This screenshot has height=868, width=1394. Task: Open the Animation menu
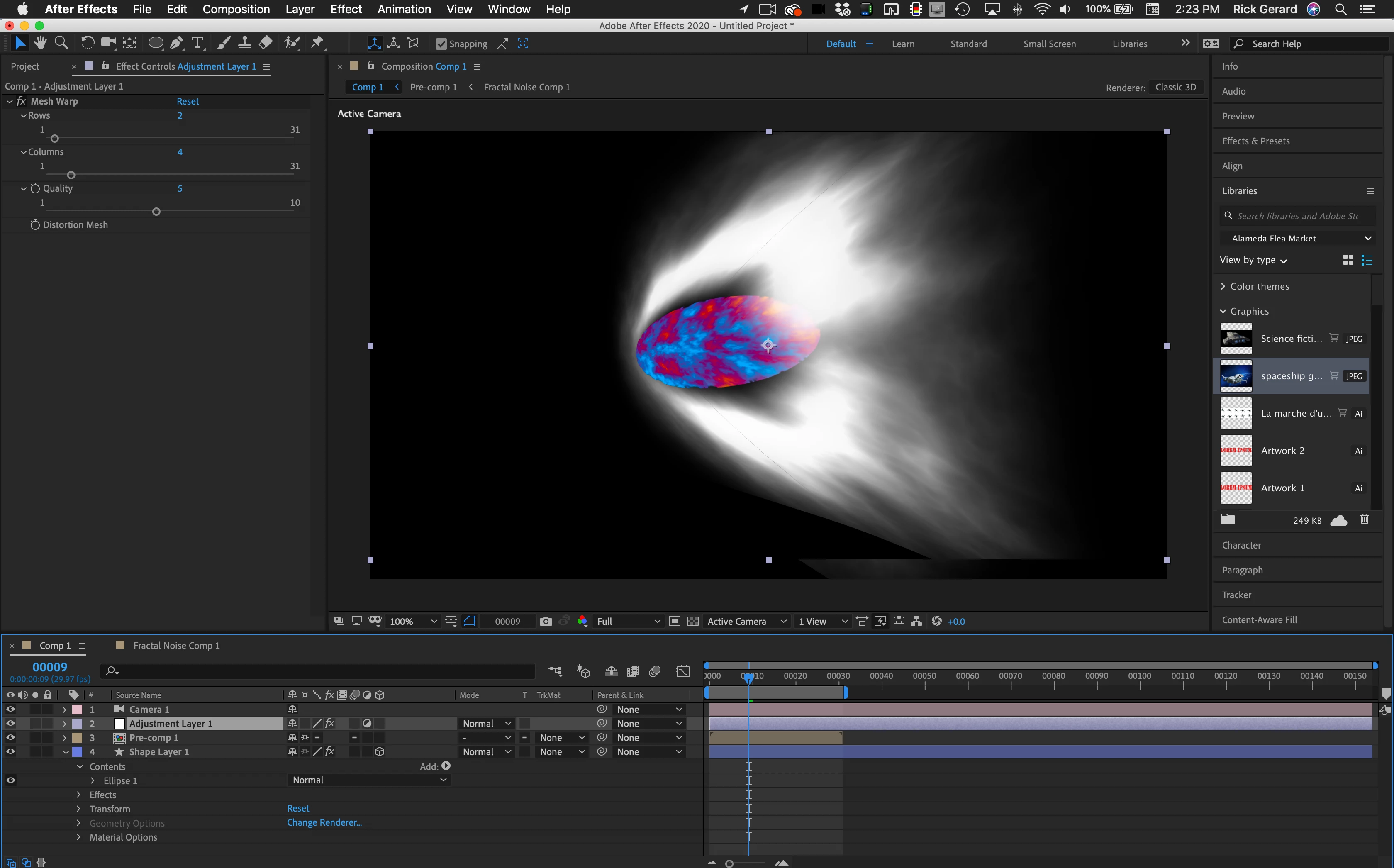[x=403, y=9]
